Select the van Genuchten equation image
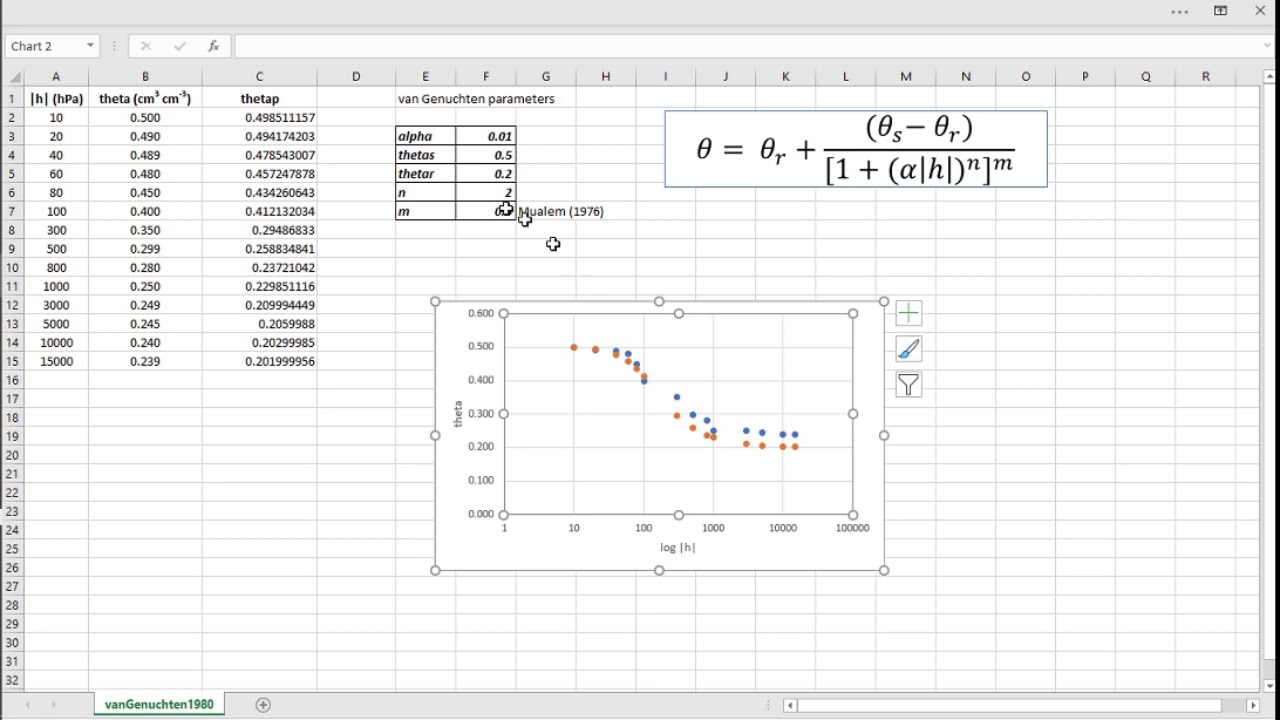The image size is (1280, 720). [856, 149]
